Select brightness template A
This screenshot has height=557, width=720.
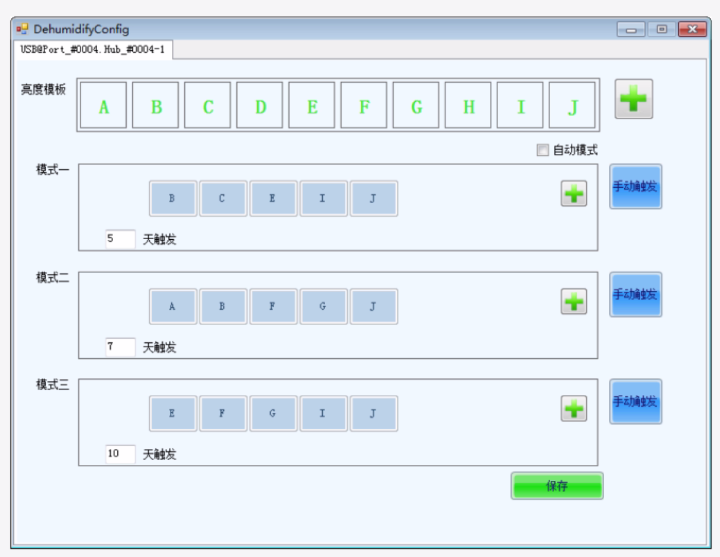(x=104, y=106)
